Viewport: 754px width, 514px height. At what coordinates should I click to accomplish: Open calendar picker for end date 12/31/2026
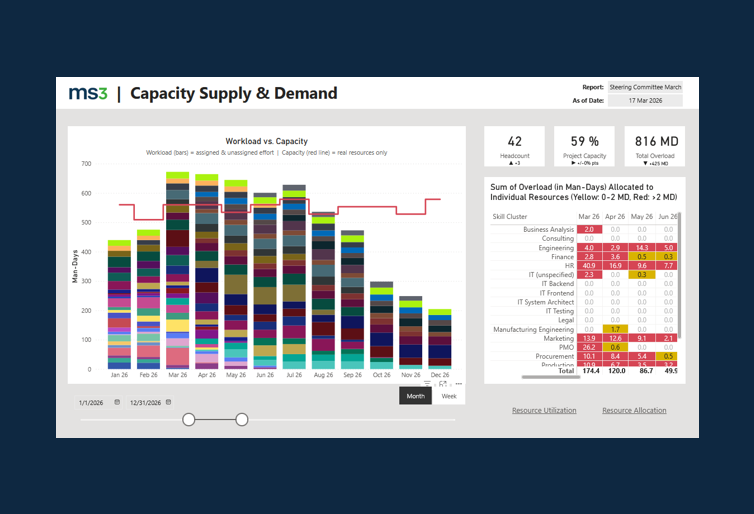point(168,402)
